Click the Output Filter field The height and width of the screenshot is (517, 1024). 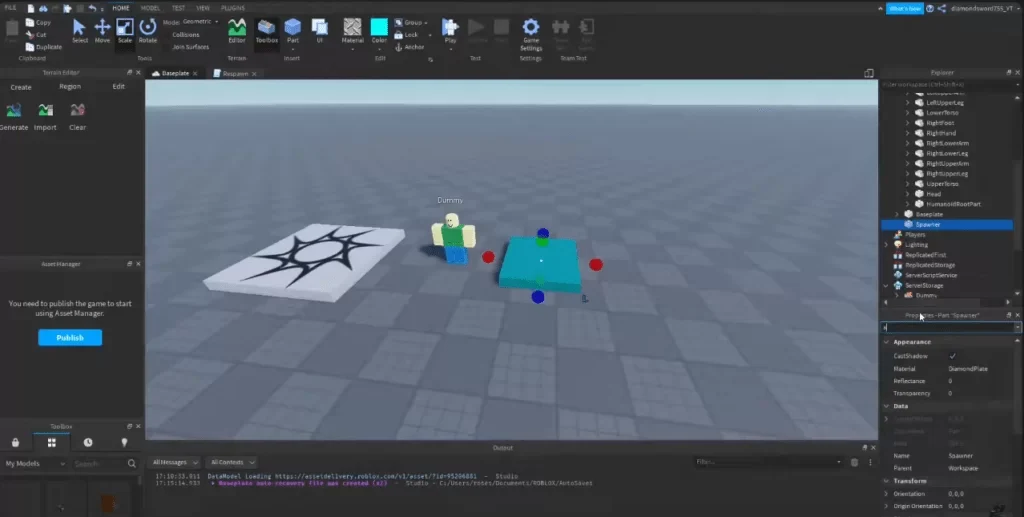click(768, 462)
